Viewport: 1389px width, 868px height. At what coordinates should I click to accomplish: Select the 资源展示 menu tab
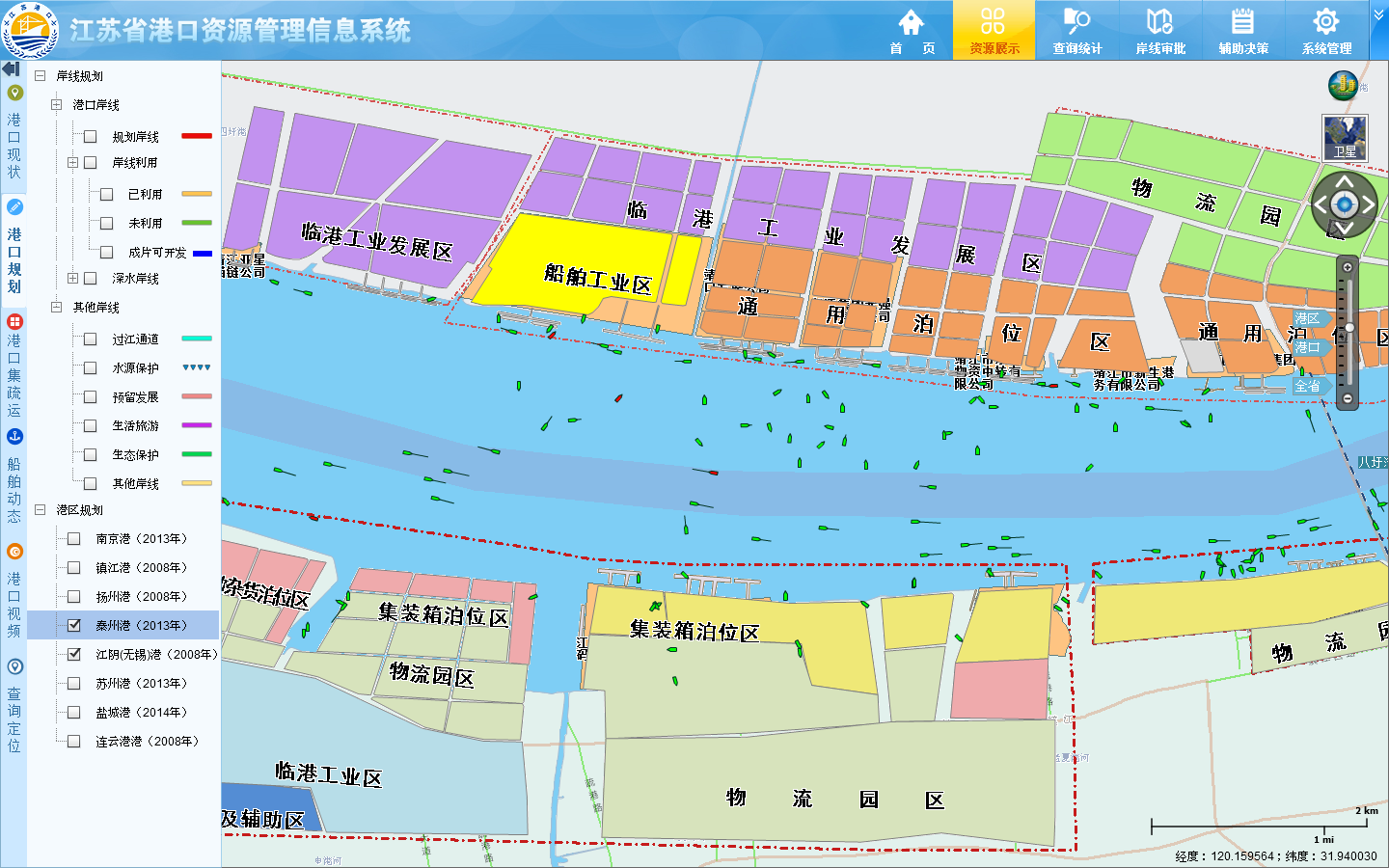994,30
